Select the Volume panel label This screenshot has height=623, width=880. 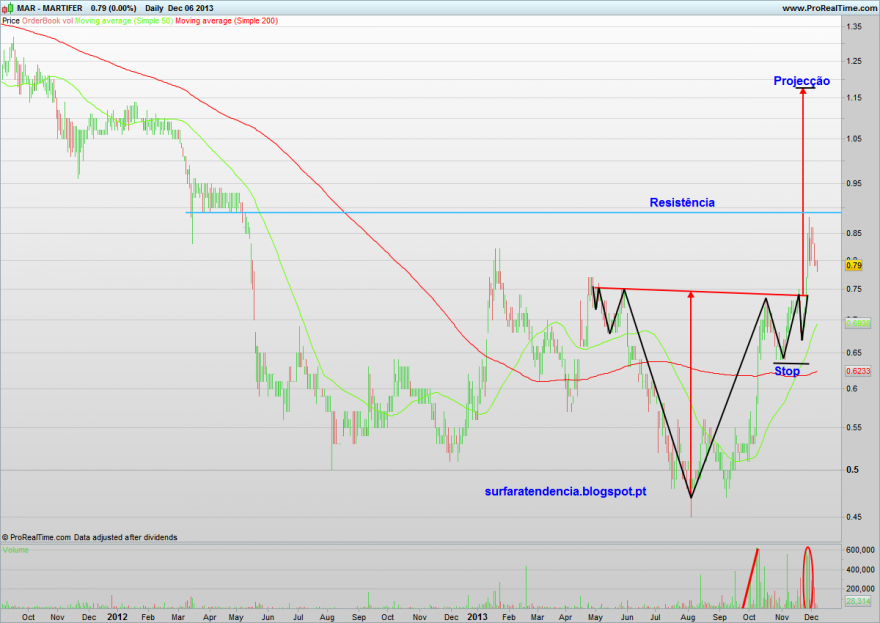click(15, 550)
